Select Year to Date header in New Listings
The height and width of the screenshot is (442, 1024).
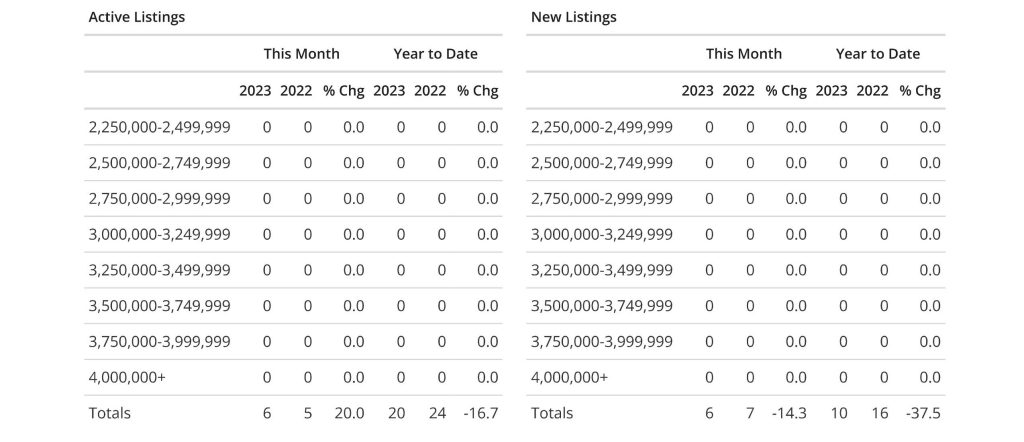click(877, 54)
